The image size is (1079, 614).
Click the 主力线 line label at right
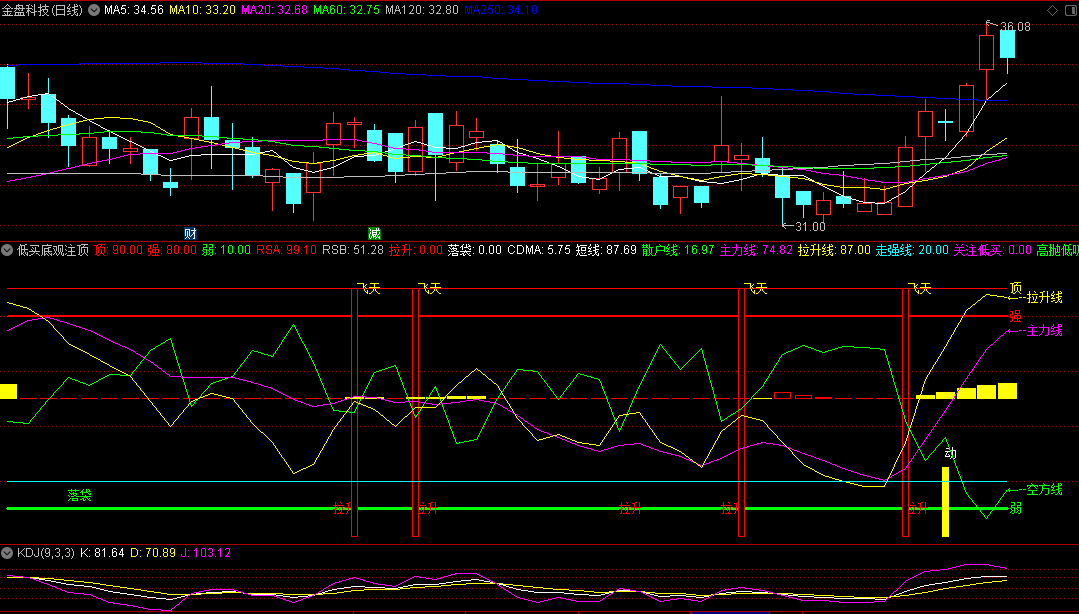[1045, 331]
